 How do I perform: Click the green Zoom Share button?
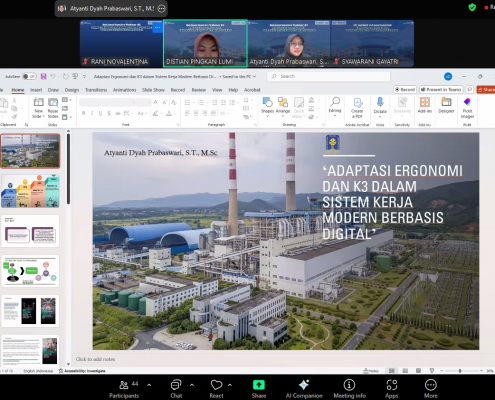pos(259,389)
